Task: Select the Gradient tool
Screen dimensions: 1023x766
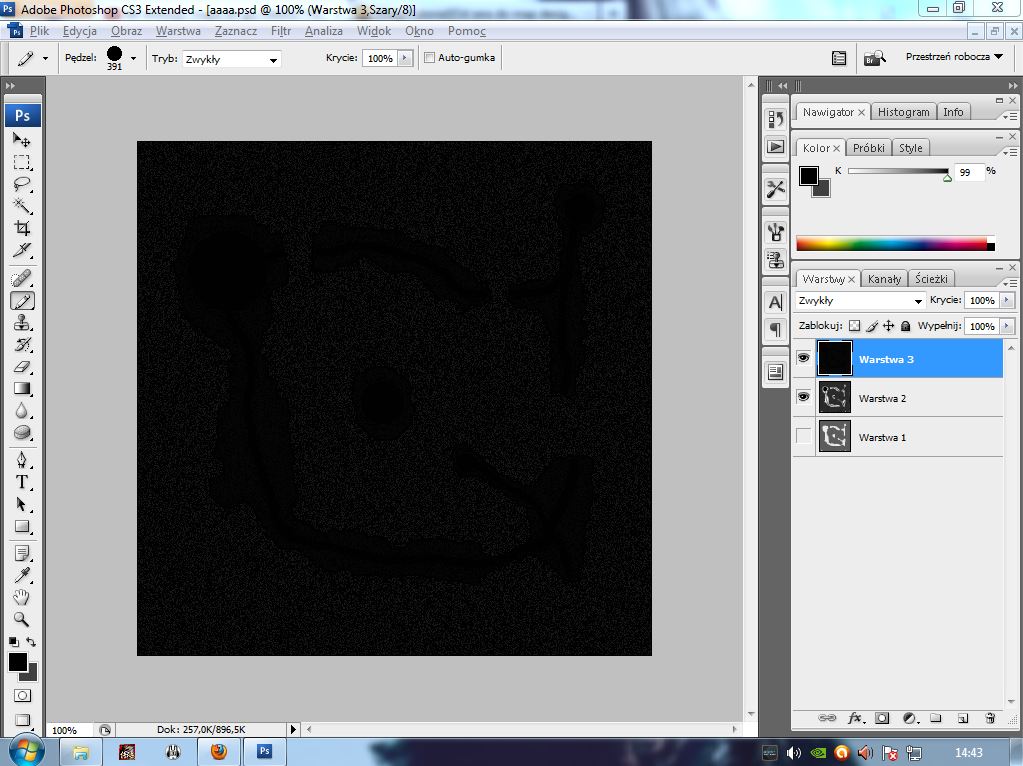Action: [x=22, y=389]
